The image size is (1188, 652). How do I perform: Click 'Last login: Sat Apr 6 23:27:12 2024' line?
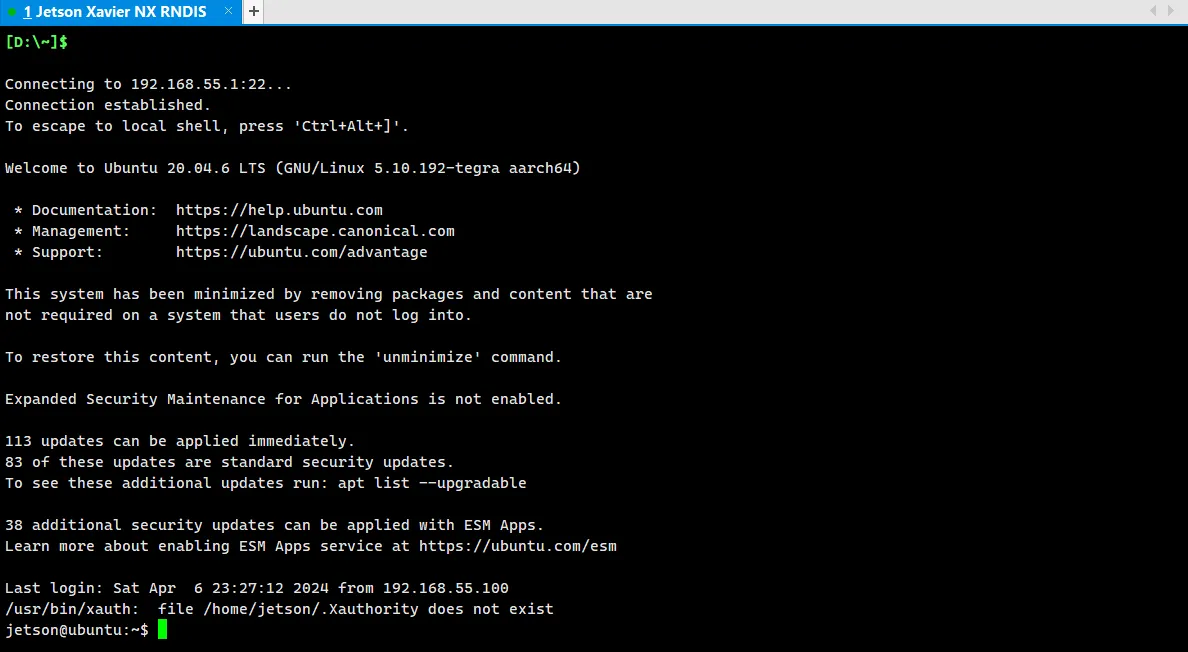pyautogui.click(x=256, y=588)
